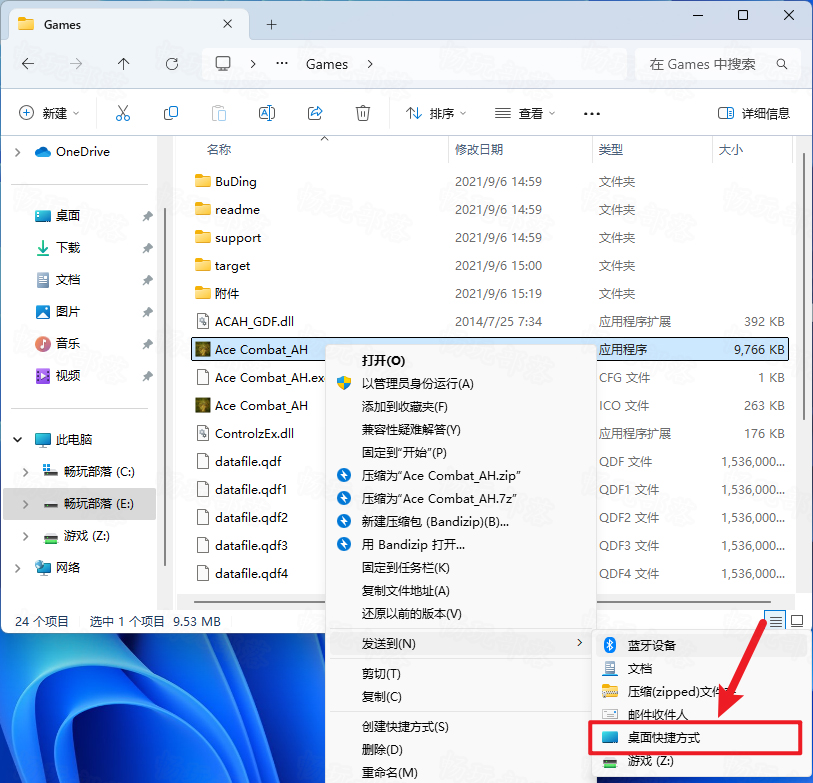Image resolution: width=813 pixels, height=783 pixels.
Task: Click the address bar ellipsis
Action: click(x=282, y=63)
